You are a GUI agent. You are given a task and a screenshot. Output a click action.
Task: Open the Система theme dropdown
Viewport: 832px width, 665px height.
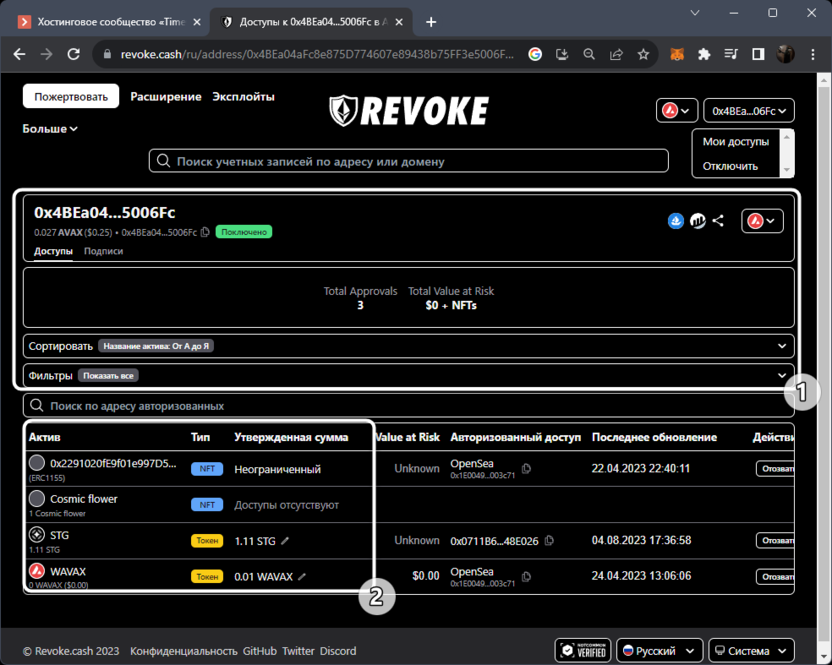[751, 651]
